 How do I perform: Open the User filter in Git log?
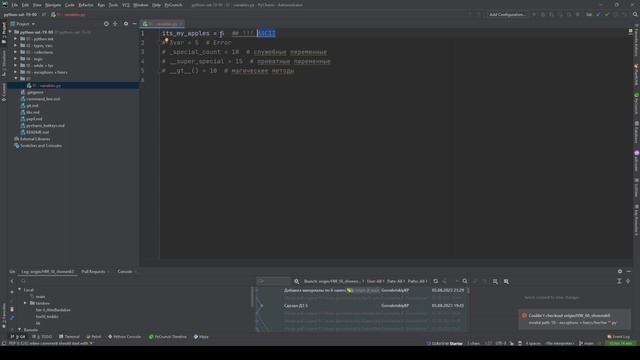[375, 281]
